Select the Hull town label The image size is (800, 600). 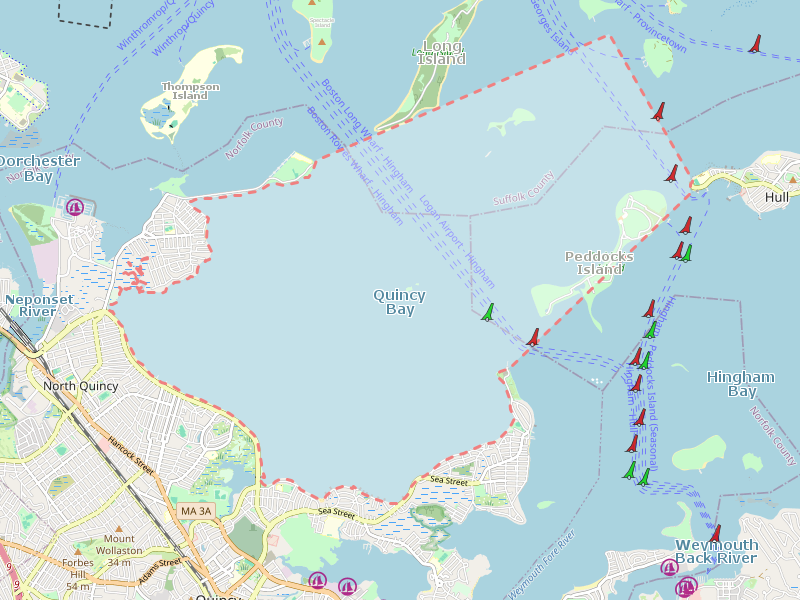pyautogui.click(x=776, y=198)
